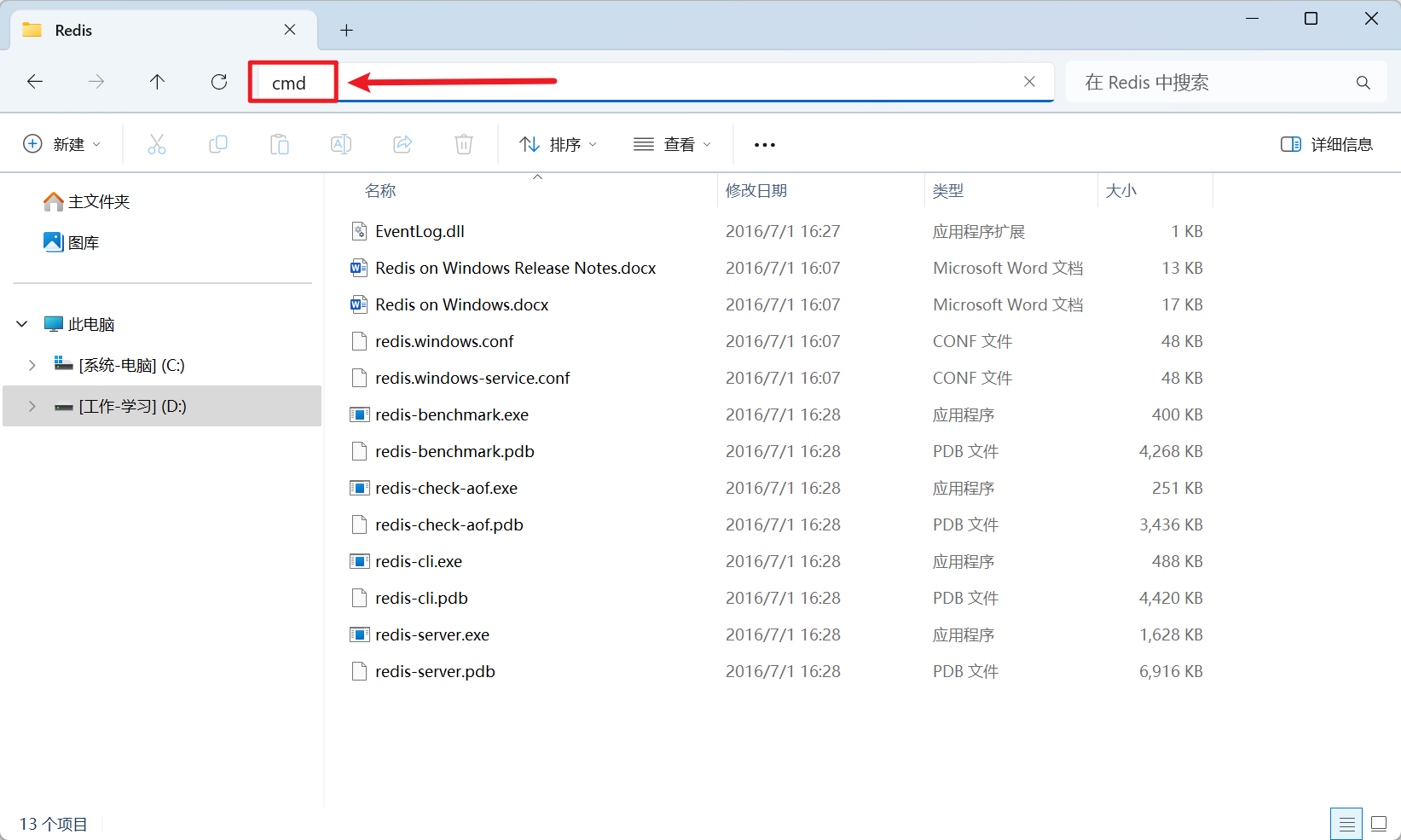Click the Share toolbar icon
Screen dimensions: 1401x840
coord(402,144)
